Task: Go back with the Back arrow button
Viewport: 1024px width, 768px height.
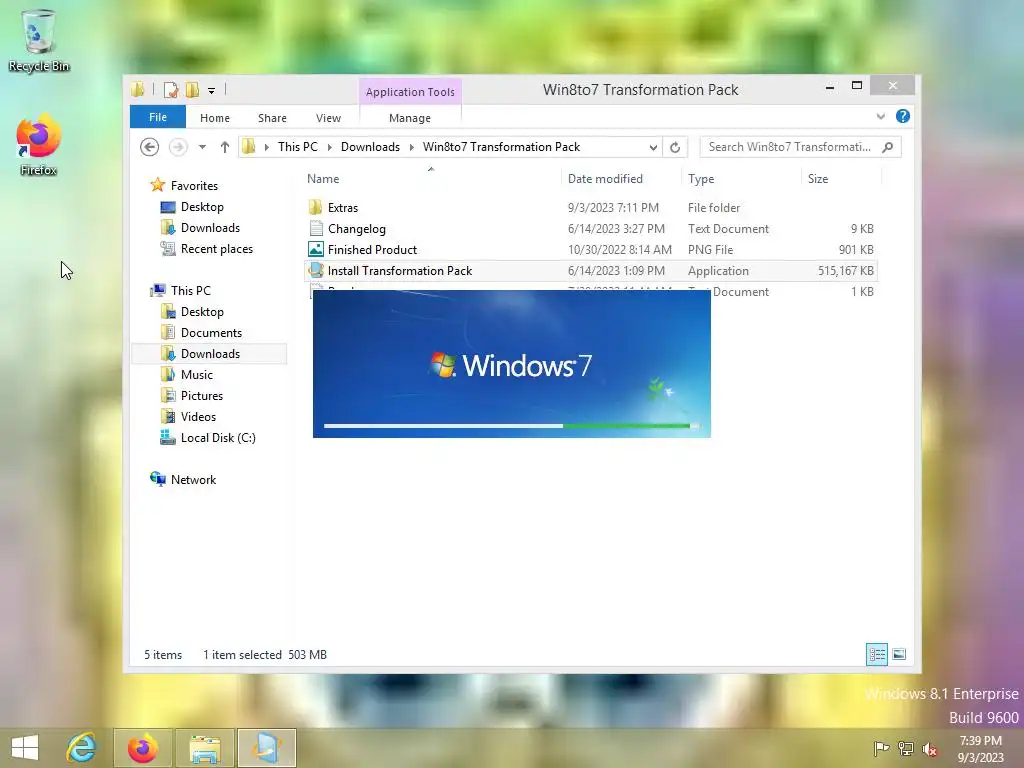Action: tap(150, 147)
